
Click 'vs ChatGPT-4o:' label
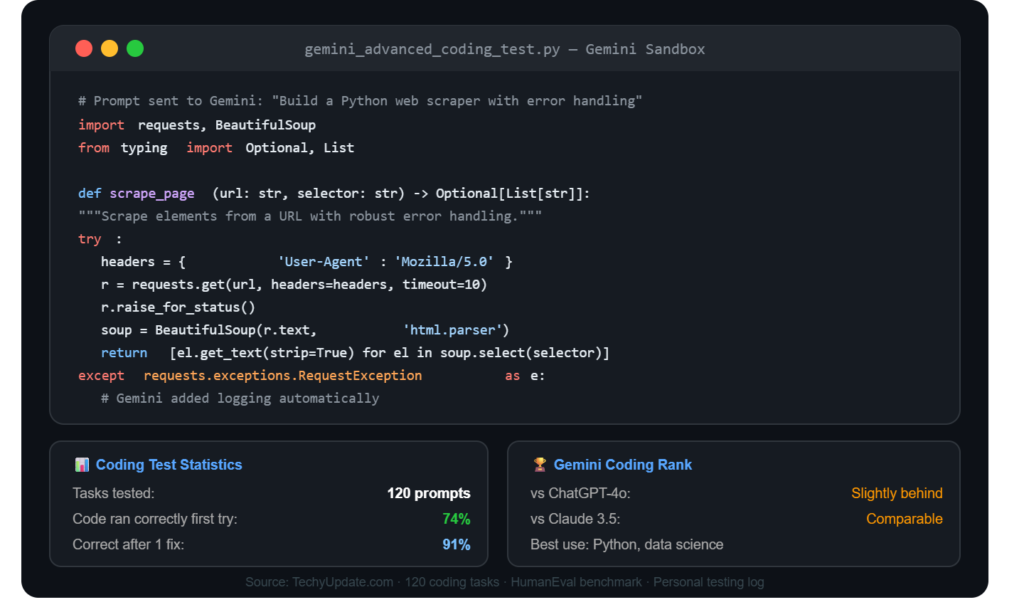[x=580, y=493]
